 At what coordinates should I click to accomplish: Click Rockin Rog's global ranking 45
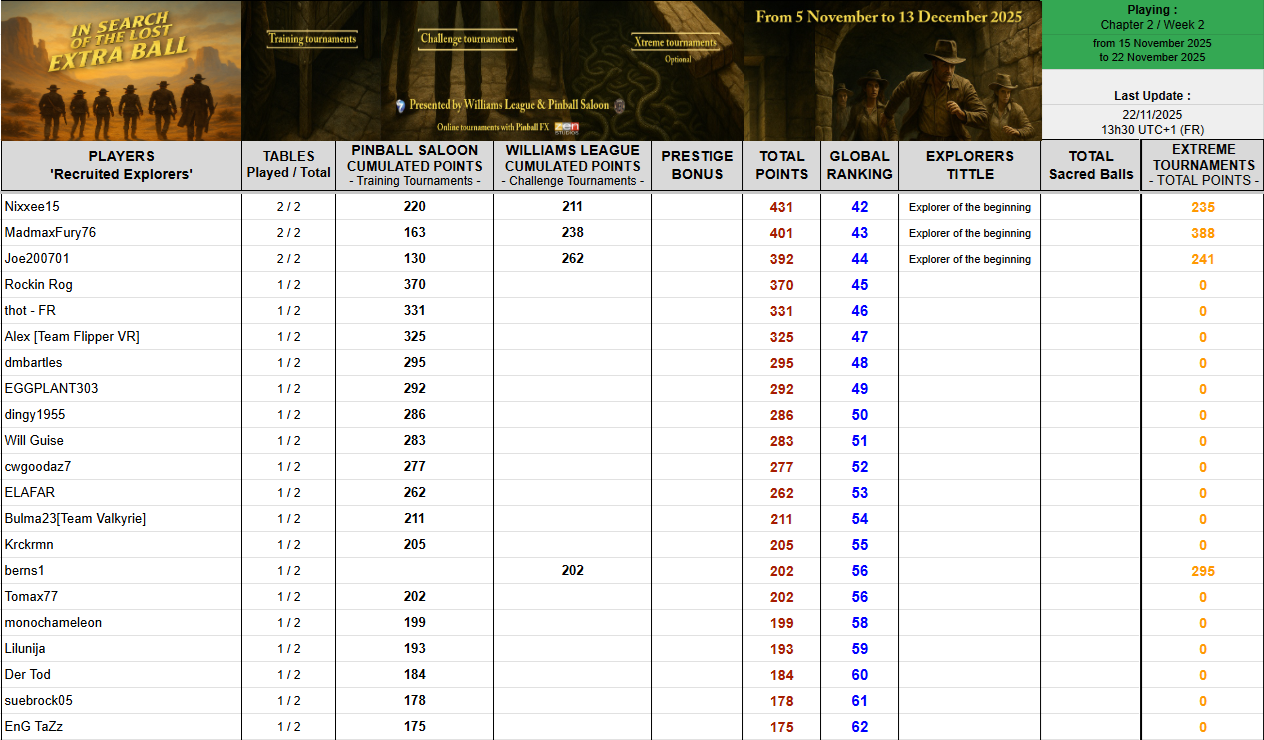[x=859, y=285]
